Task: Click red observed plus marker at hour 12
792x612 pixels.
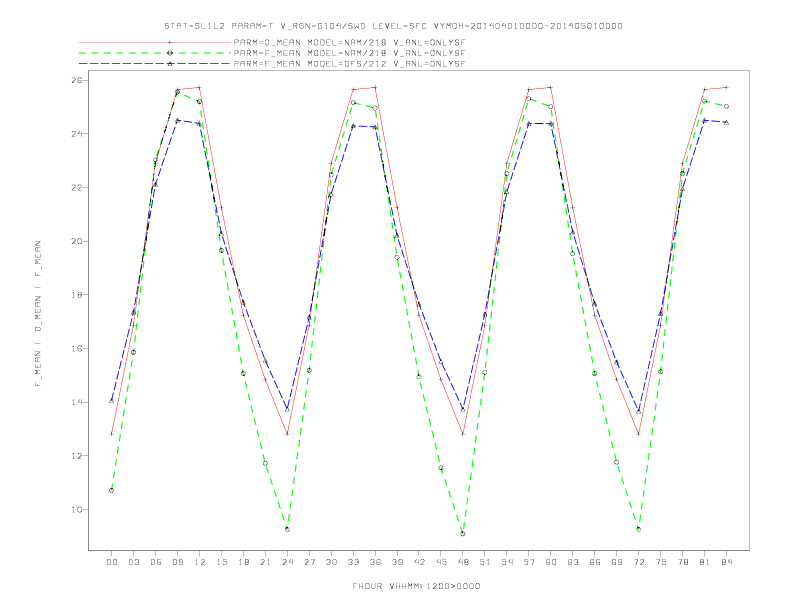Action: pyautogui.click(x=200, y=88)
